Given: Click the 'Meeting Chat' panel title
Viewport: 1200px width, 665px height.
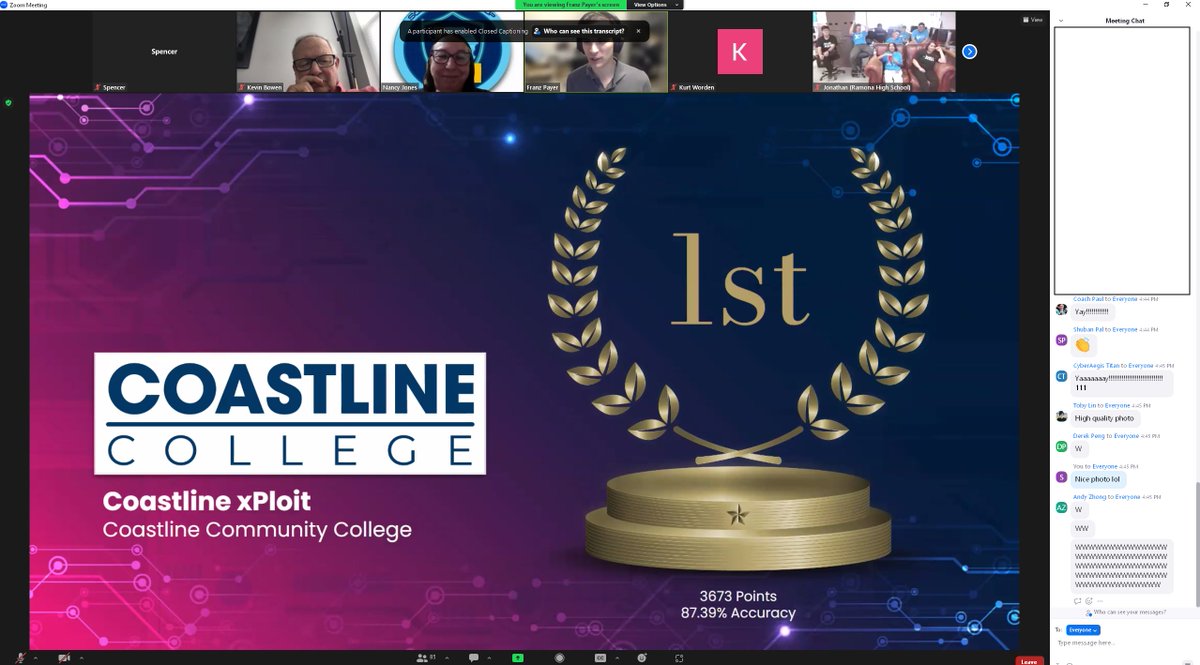Looking at the screenshot, I should 1125,21.
